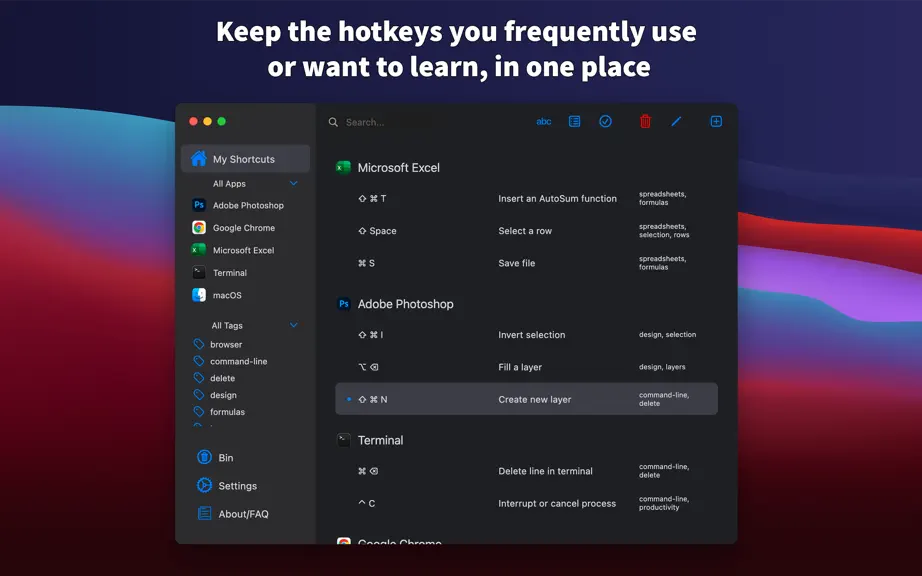Viewport: 922px width, 576px height.
Task: Open My Shortcuts in the sidebar
Action: point(245,159)
